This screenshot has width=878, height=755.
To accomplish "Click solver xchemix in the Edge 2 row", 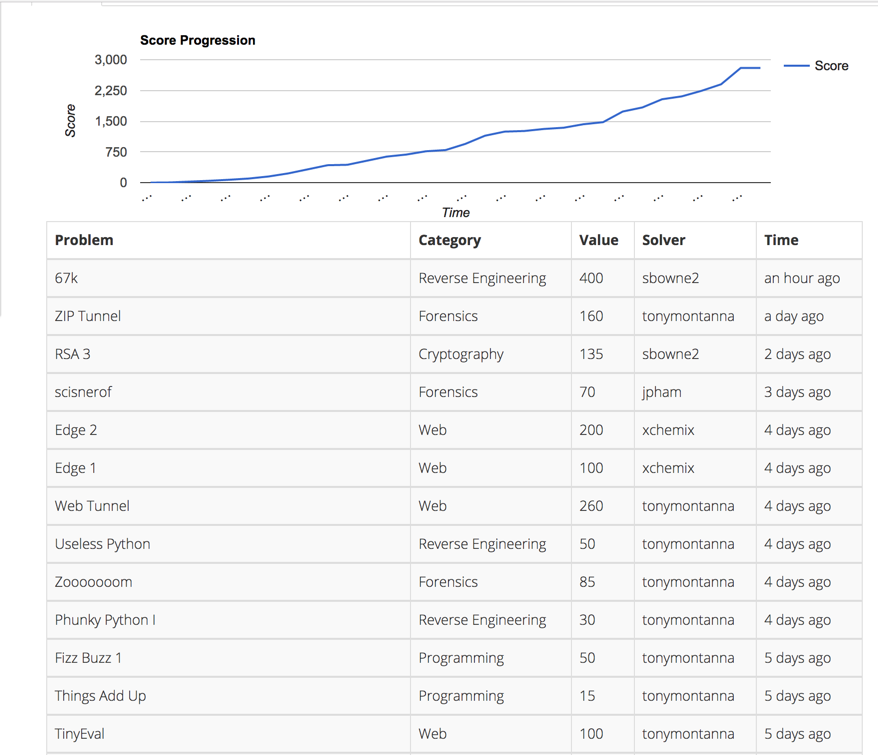I will [670, 430].
